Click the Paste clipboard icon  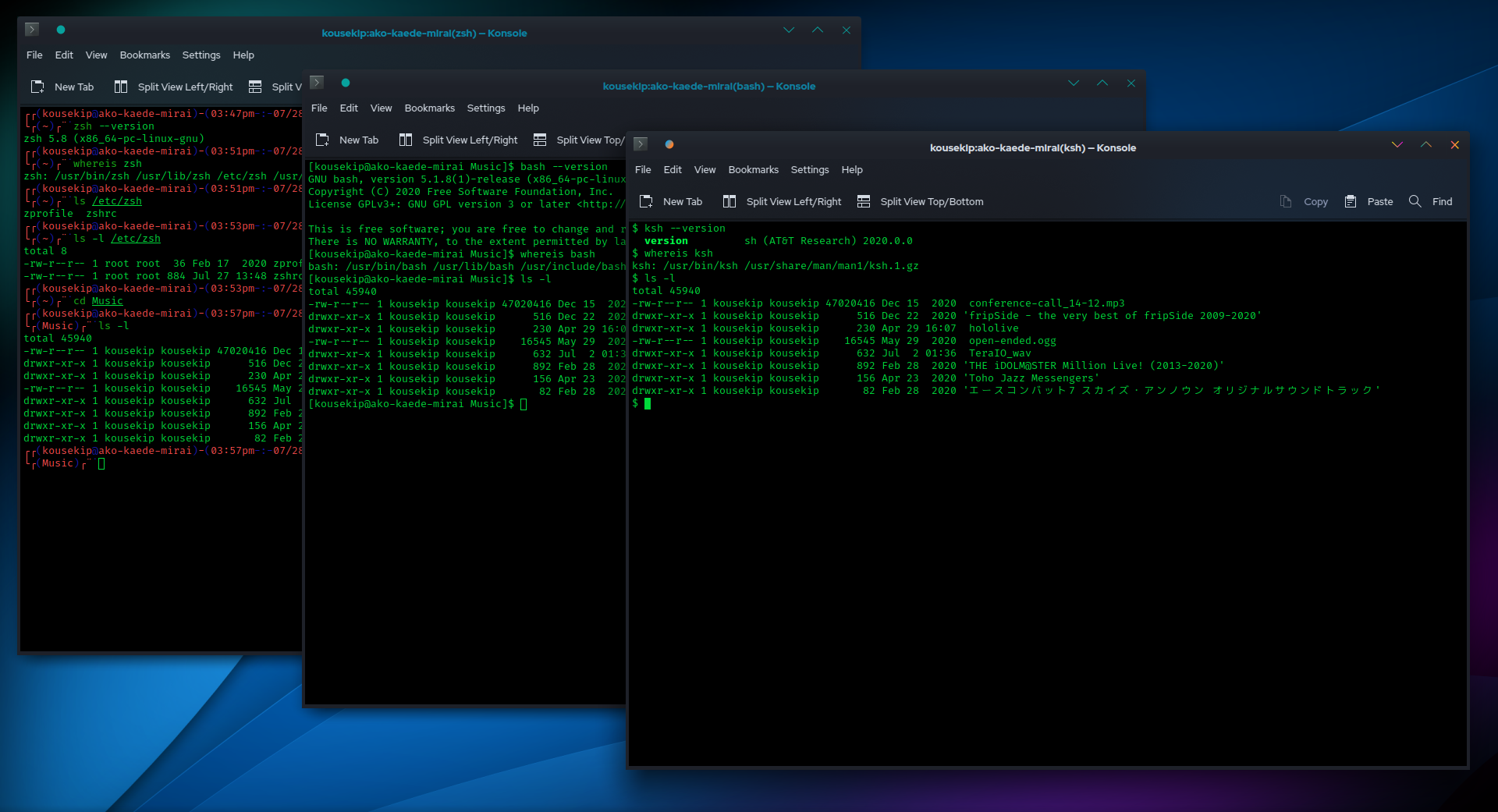click(x=1351, y=201)
